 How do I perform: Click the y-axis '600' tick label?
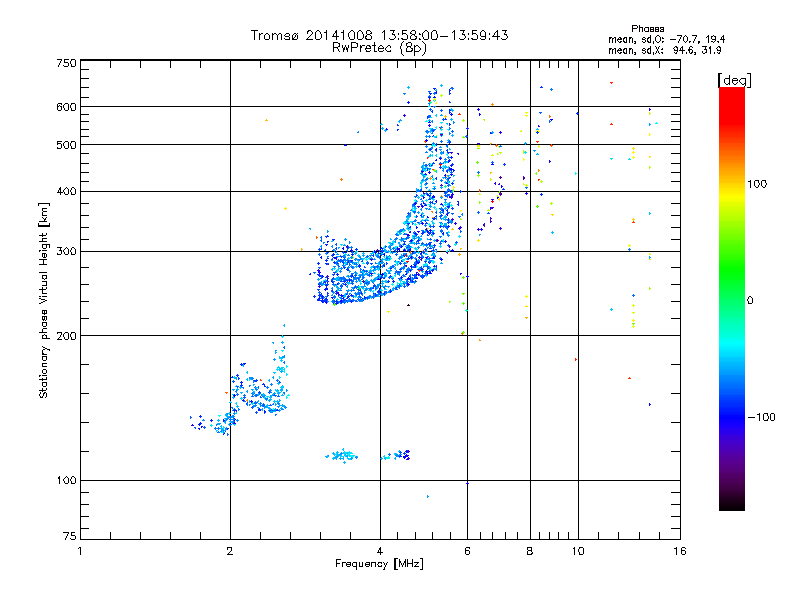point(66,107)
